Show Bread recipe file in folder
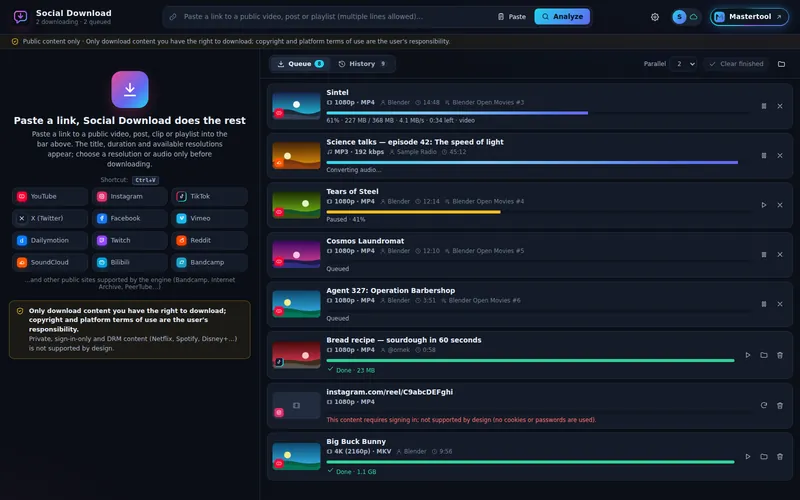The height and width of the screenshot is (500, 800). 764,355
